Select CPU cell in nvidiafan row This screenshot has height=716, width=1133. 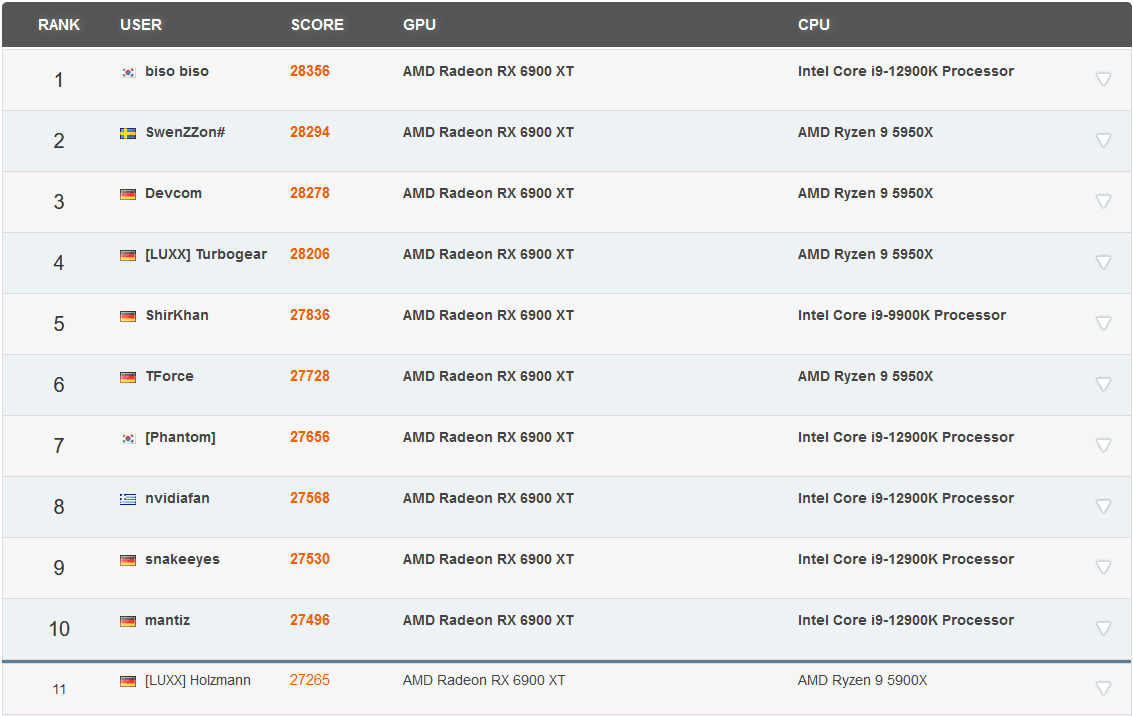point(906,499)
